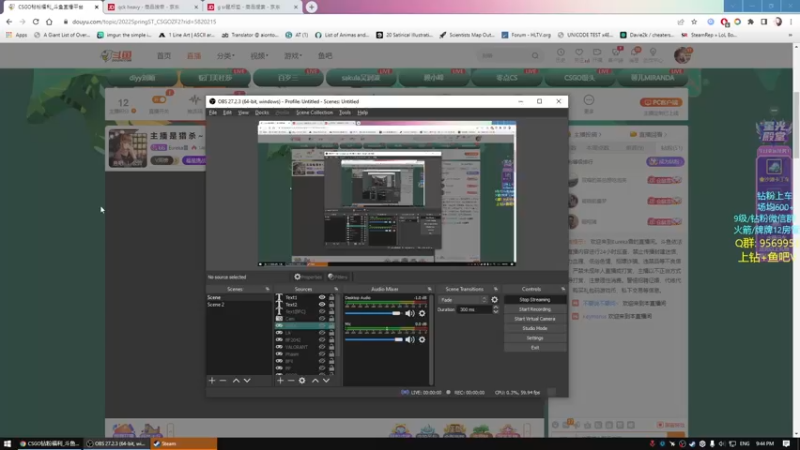
Task: Open OBS File menu
Action: [x=213, y=112]
